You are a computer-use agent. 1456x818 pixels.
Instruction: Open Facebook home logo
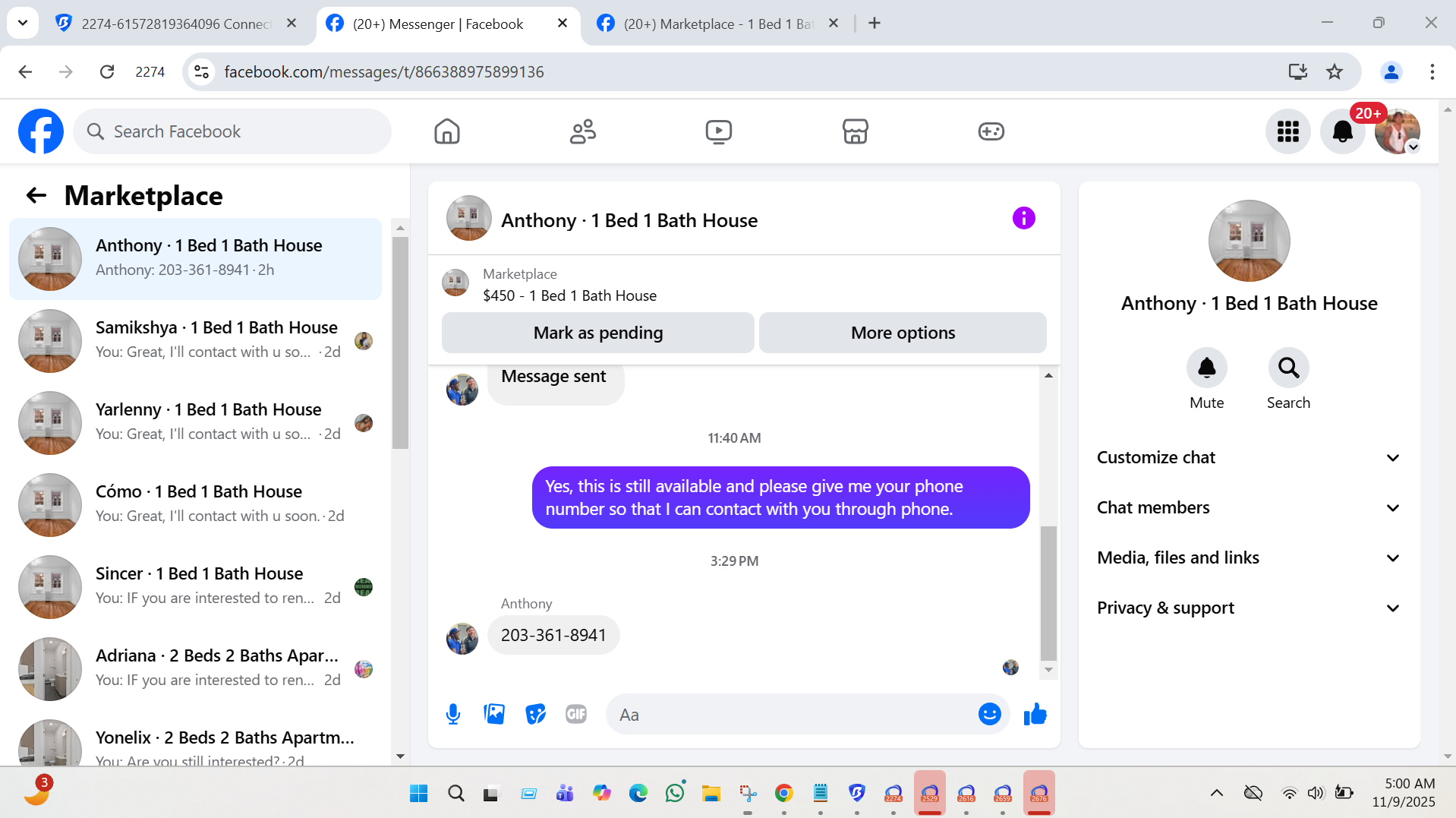pos(41,131)
